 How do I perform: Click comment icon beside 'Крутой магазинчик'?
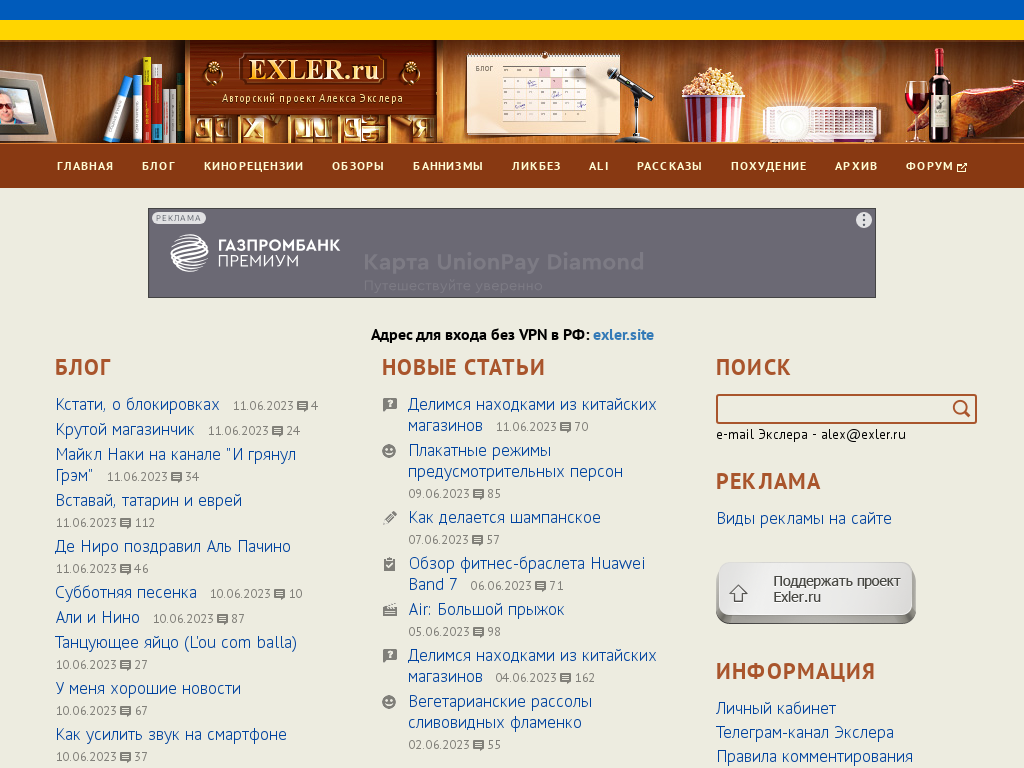pos(278,431)
